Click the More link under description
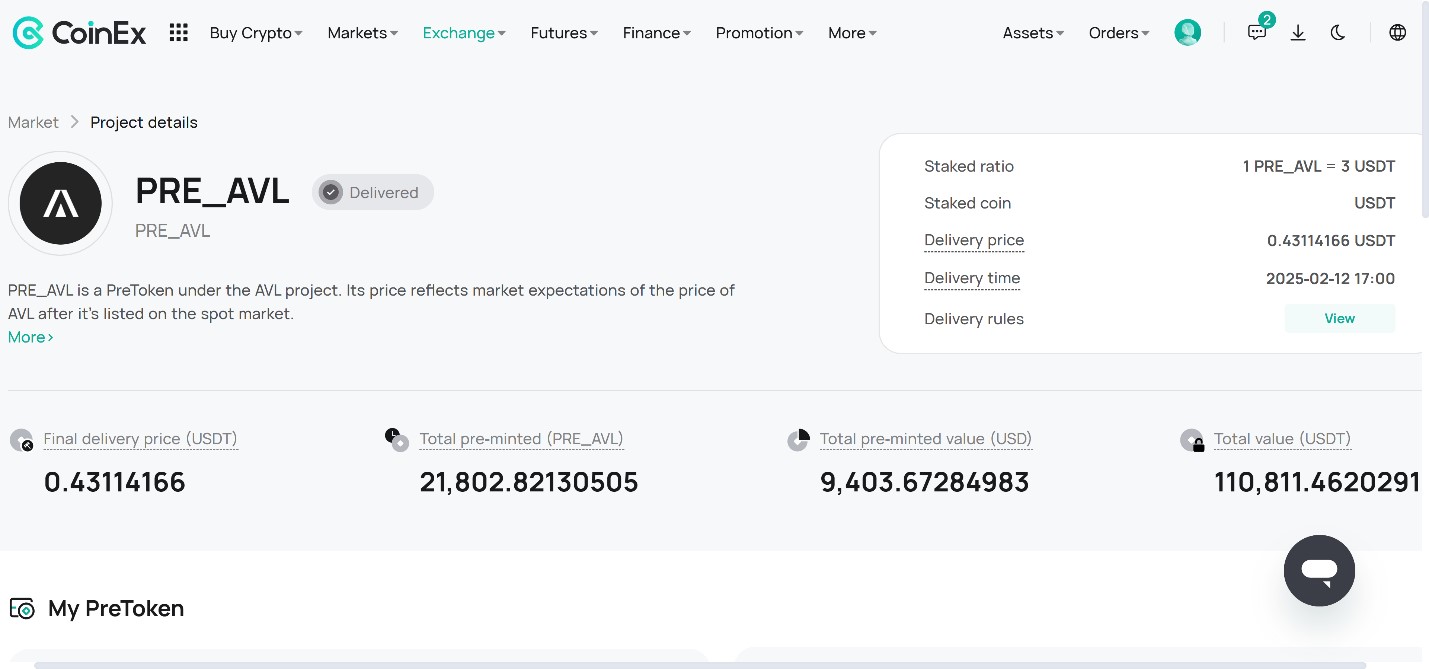 (x=31, y=337)
